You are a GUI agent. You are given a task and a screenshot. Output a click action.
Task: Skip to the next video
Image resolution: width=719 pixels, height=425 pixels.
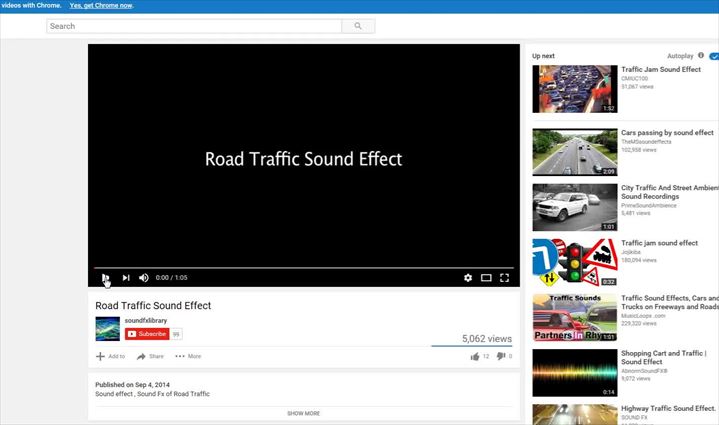126,278
